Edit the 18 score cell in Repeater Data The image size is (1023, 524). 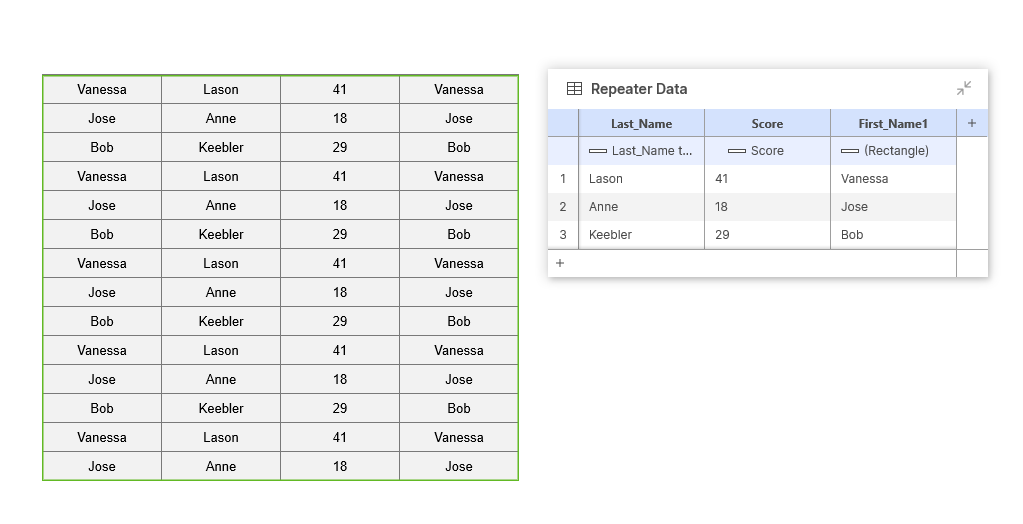pyautogui.click(x=767, y=207)
